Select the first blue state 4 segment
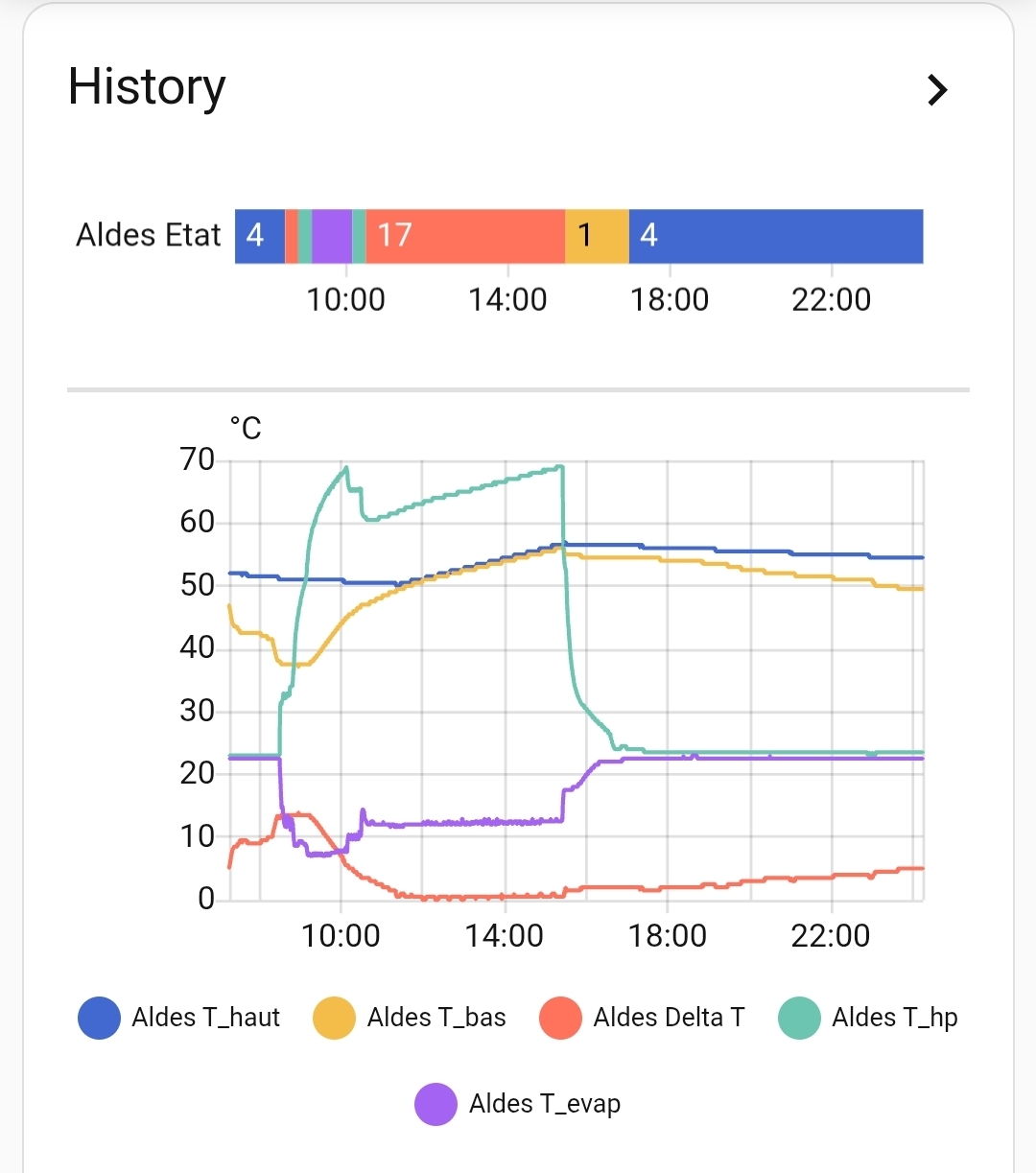Viewport: 1036px width, 1173px height. point(259,236)
